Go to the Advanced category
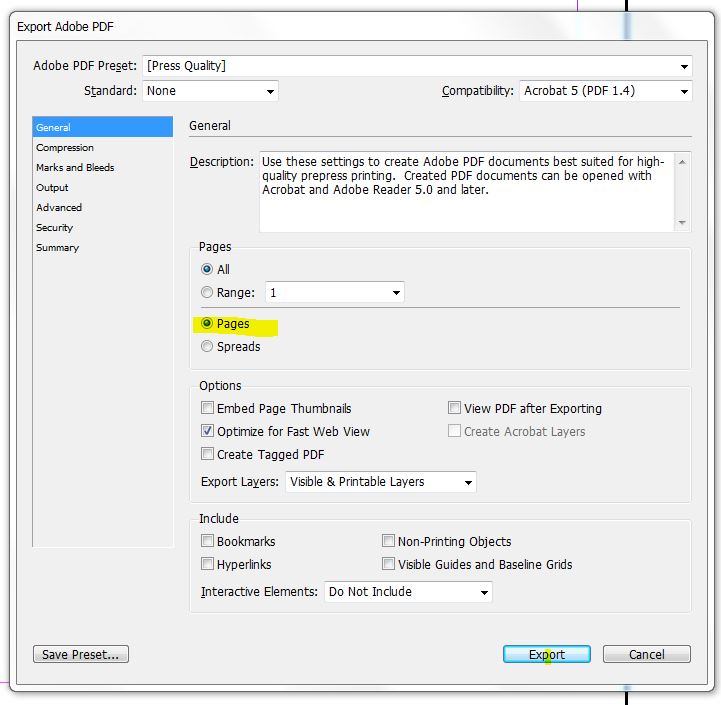 click(103, 207)
